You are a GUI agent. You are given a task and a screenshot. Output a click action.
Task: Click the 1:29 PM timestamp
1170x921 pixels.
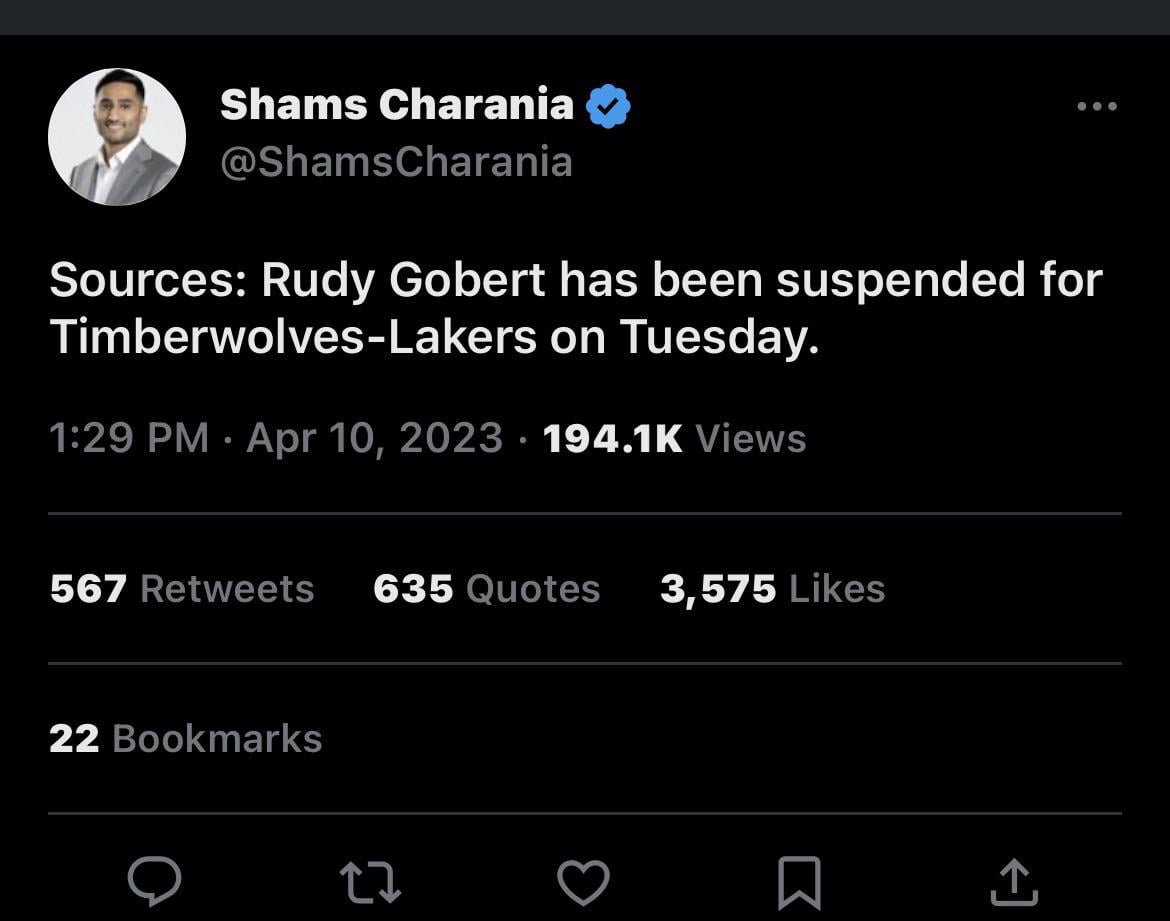(129, 438)
